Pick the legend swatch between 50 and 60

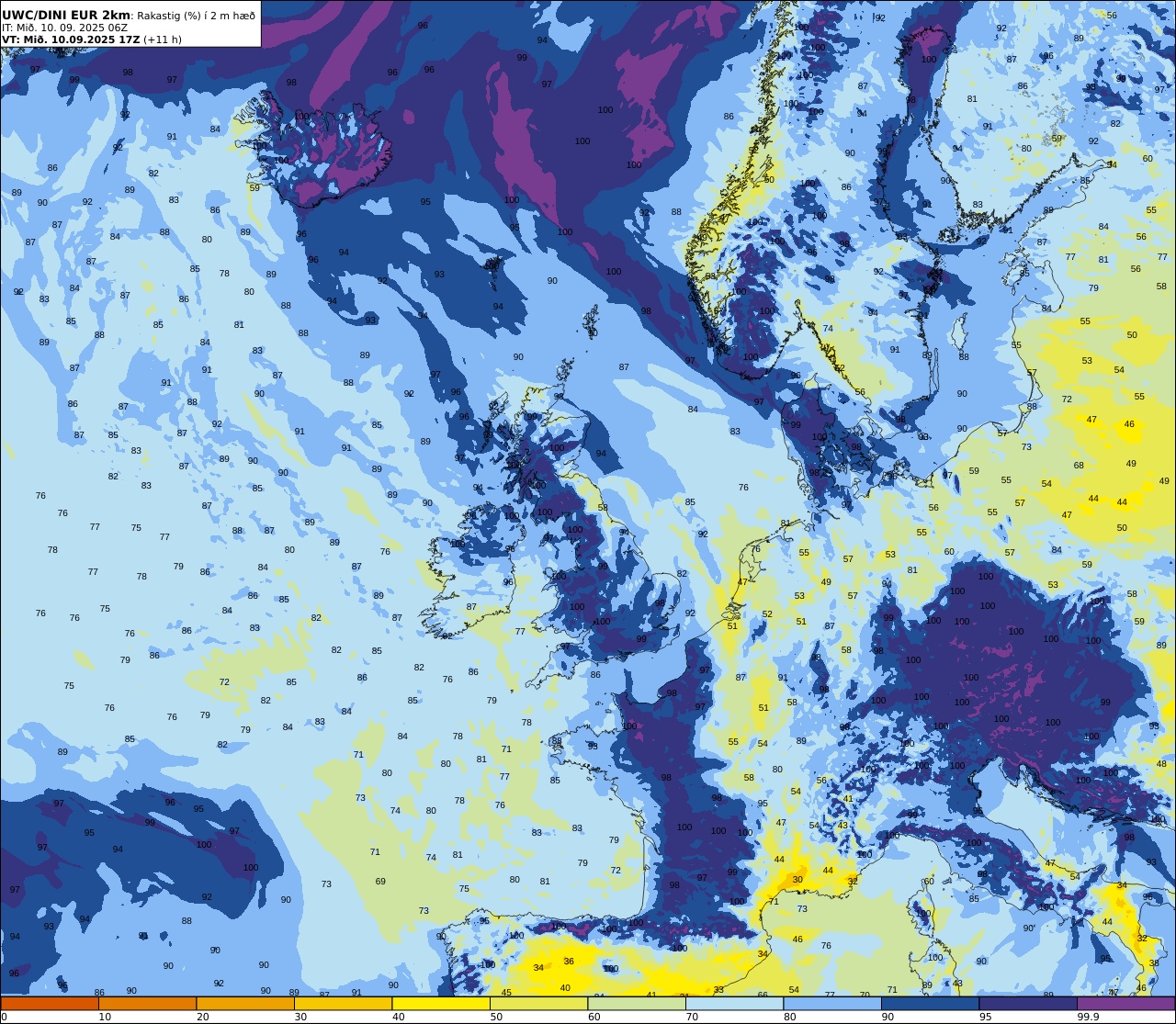(x=538, y=1003)
